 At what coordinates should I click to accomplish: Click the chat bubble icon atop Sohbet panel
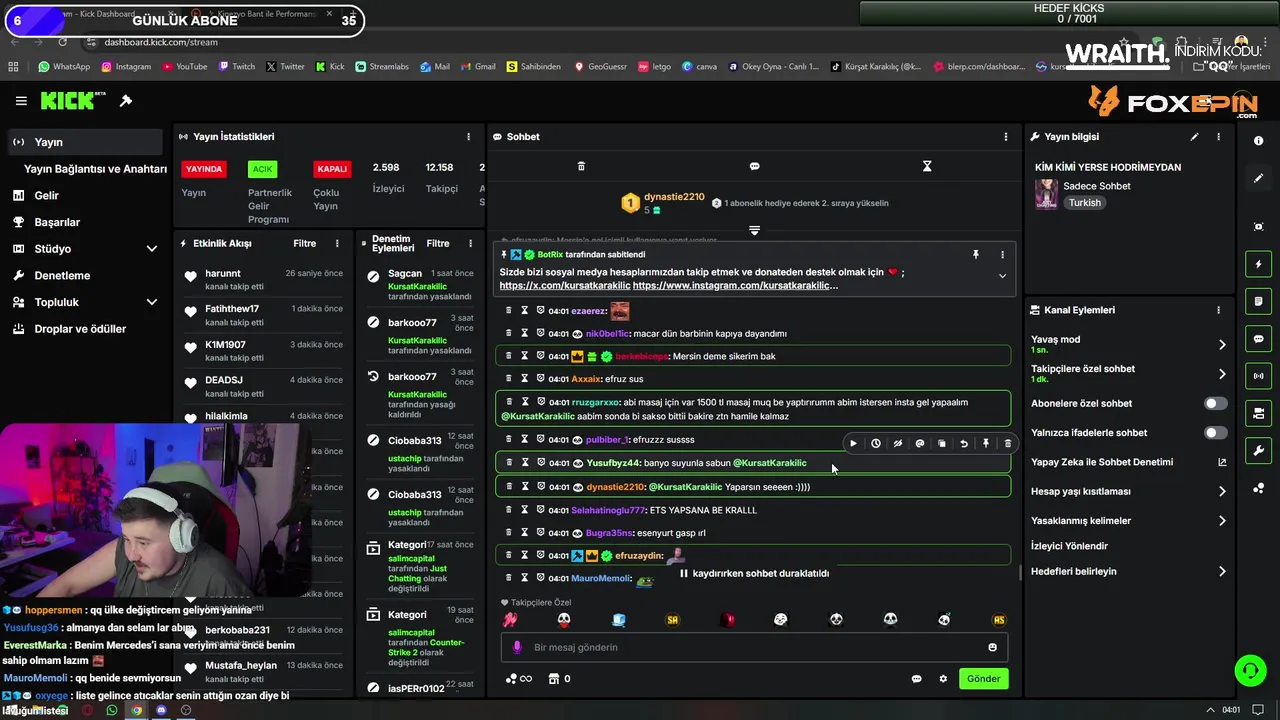pyautogui.click(x=754, y=166)
